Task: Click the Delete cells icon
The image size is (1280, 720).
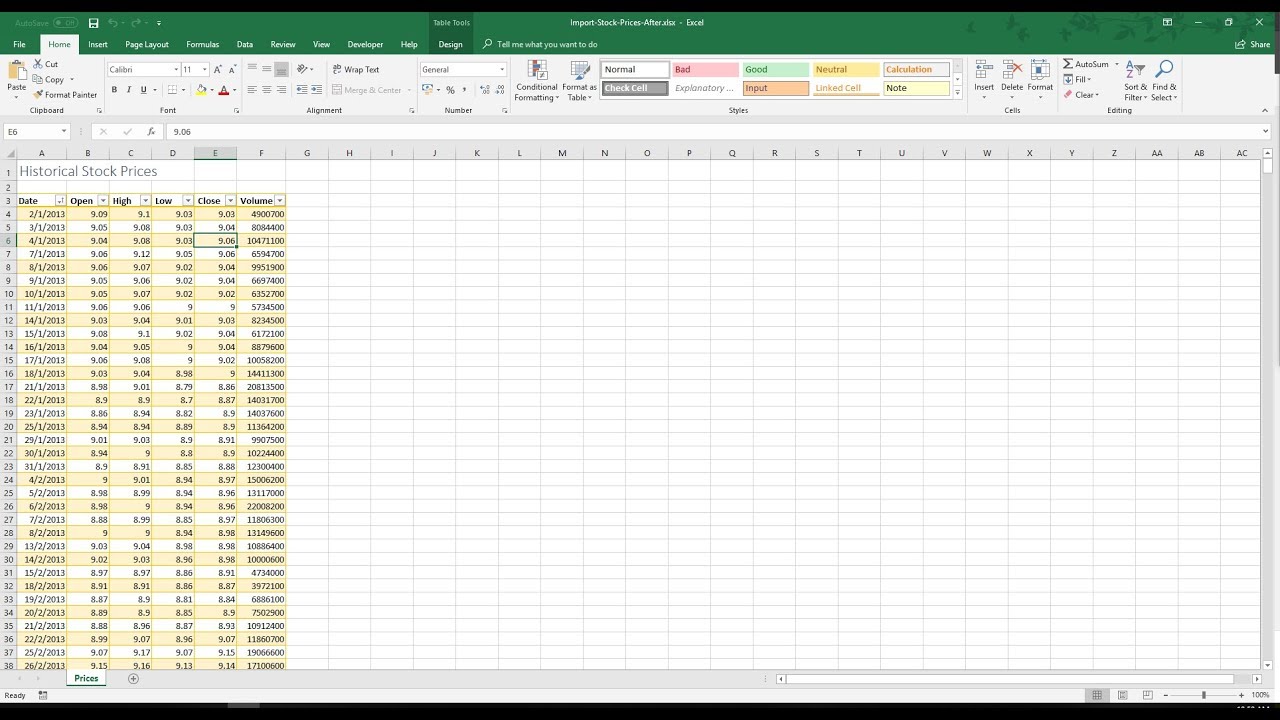Action: point(1012,70)
